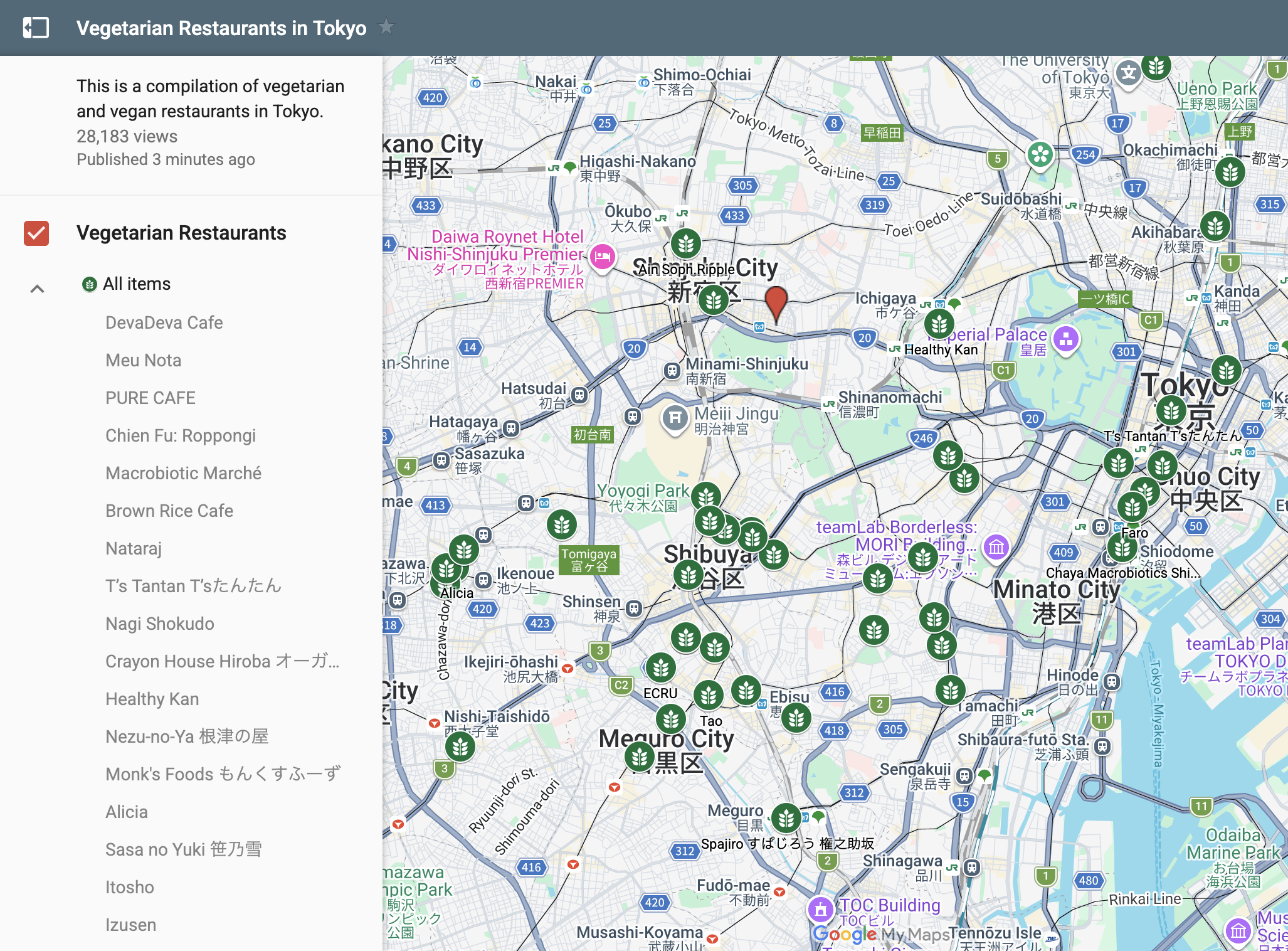Image resolution: width=1288 pixels, height=951 pixels.
Task: Click the Hatsudai station icon
Action: tap(579, 395)
